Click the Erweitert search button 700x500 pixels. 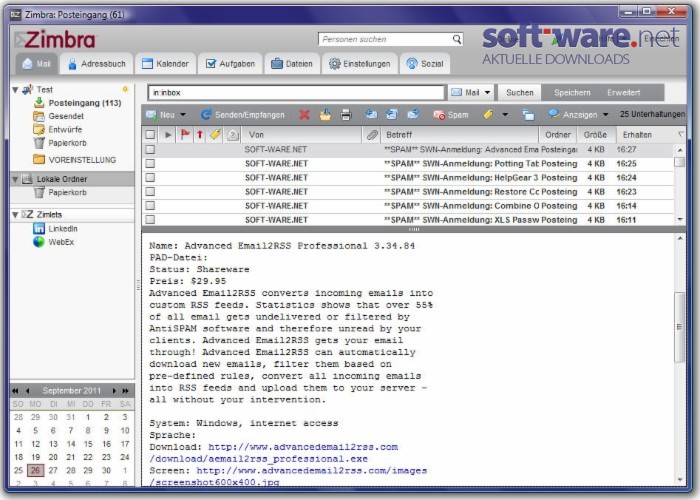click(623, 92)
